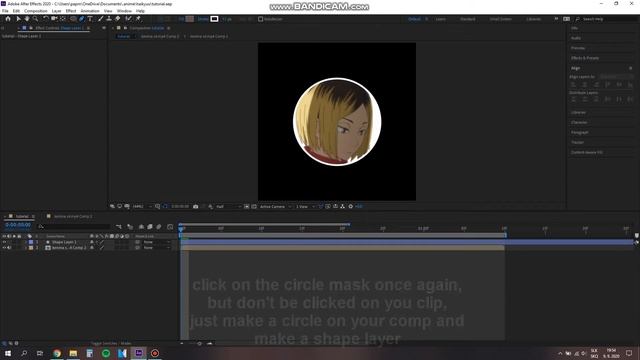The width and height of the screenshot is (640, 360).
Task: Select the Clone Stamp tool
Action: coord(109,19)
